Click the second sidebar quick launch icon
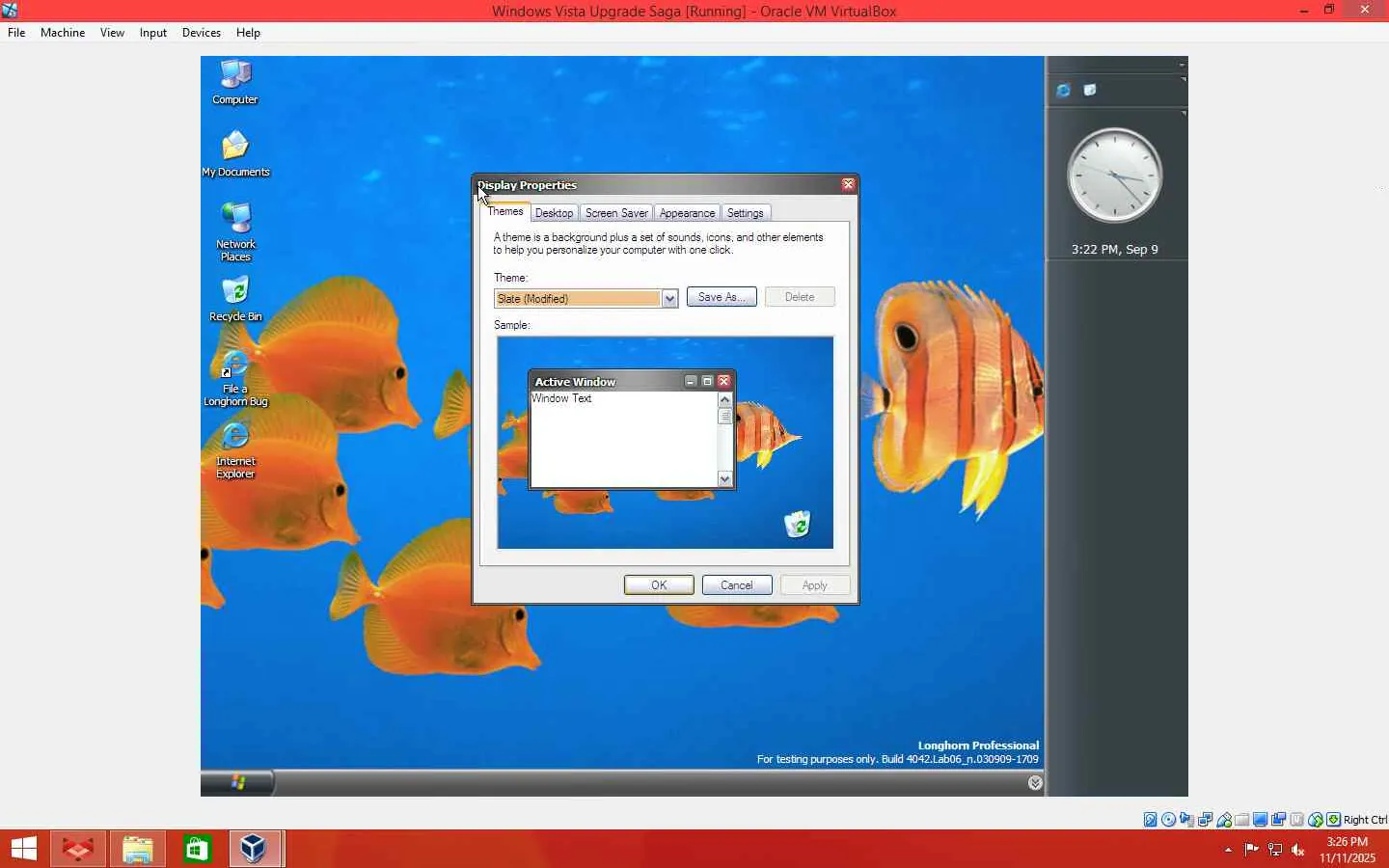 tap(1090, 90)
